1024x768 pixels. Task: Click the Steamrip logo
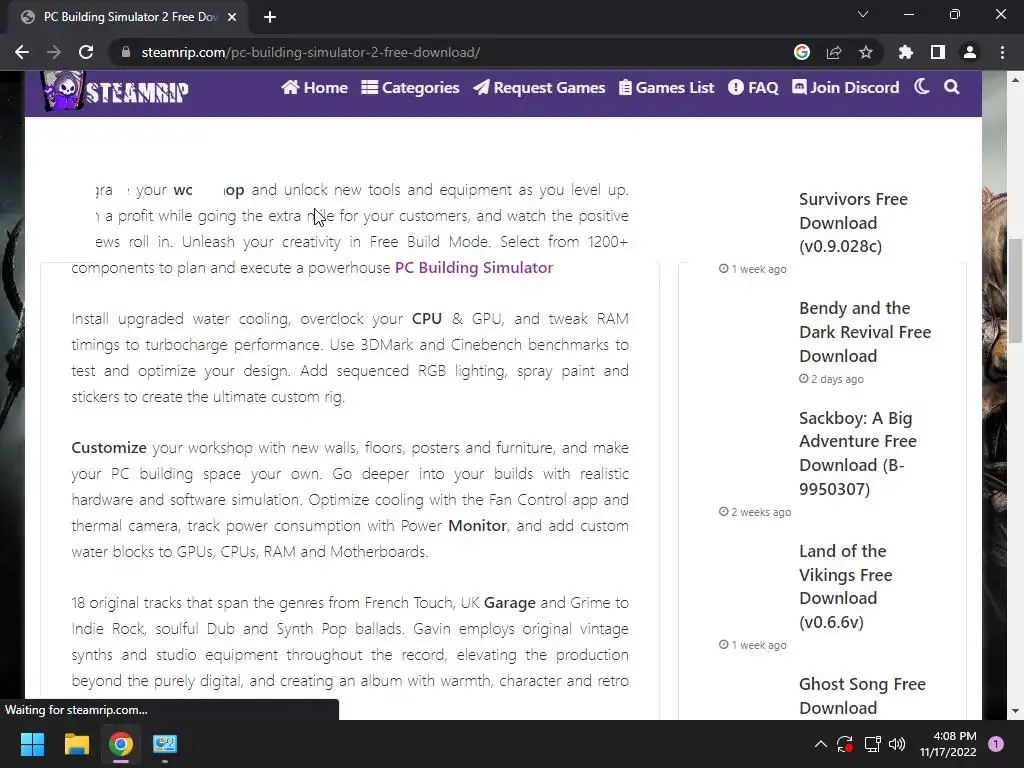tap(115, 91)
